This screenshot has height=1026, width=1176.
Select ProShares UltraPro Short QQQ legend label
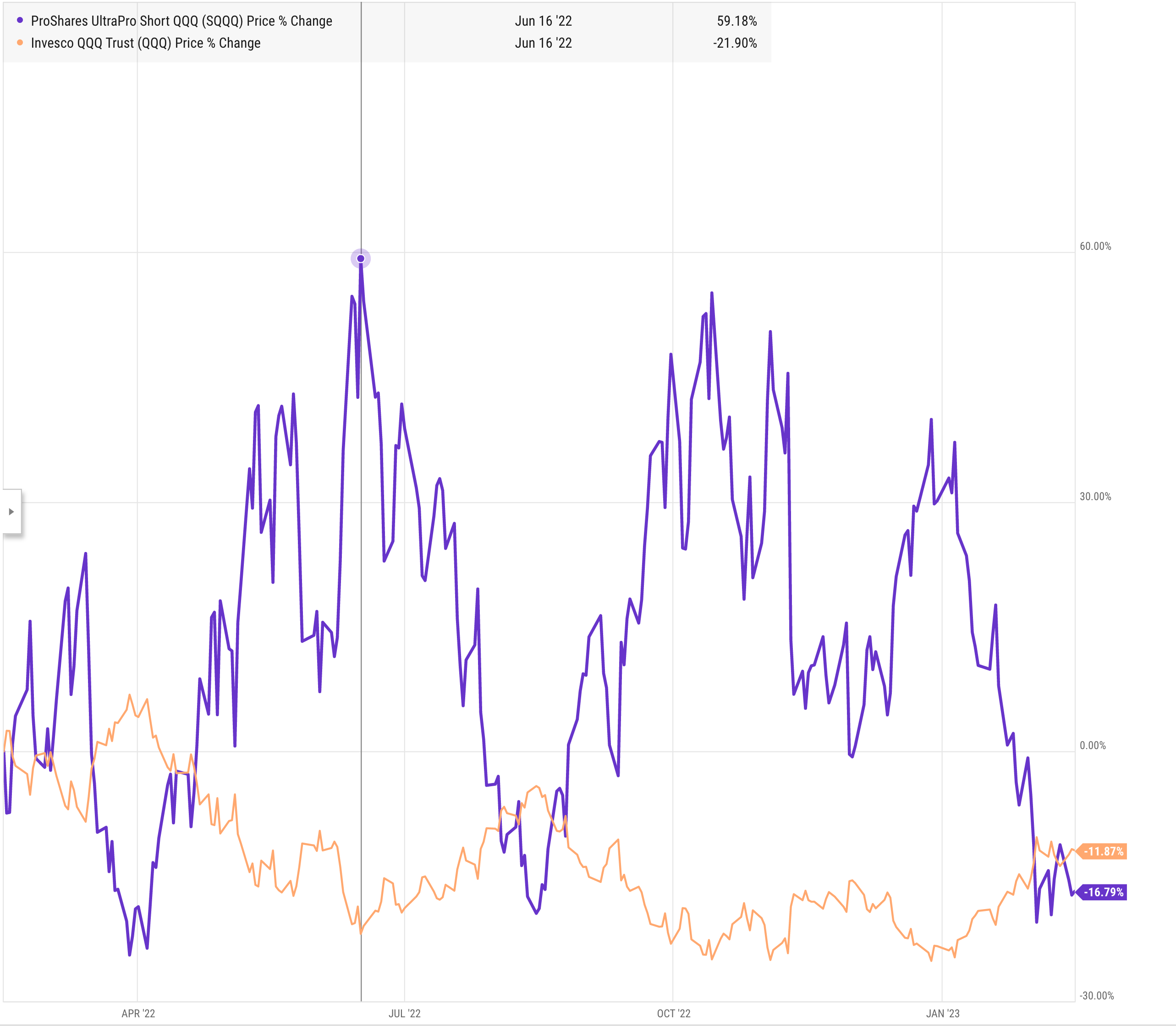coord(181,21)
